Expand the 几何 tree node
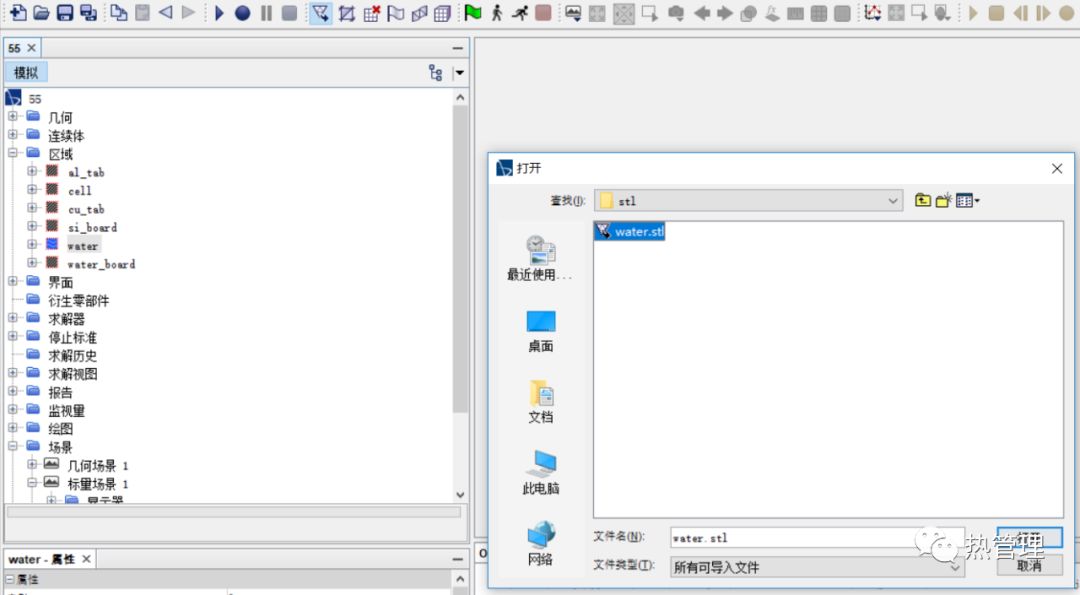This screenshot has width=1080, height=595. pyautogui.click(x=12, y=116)
